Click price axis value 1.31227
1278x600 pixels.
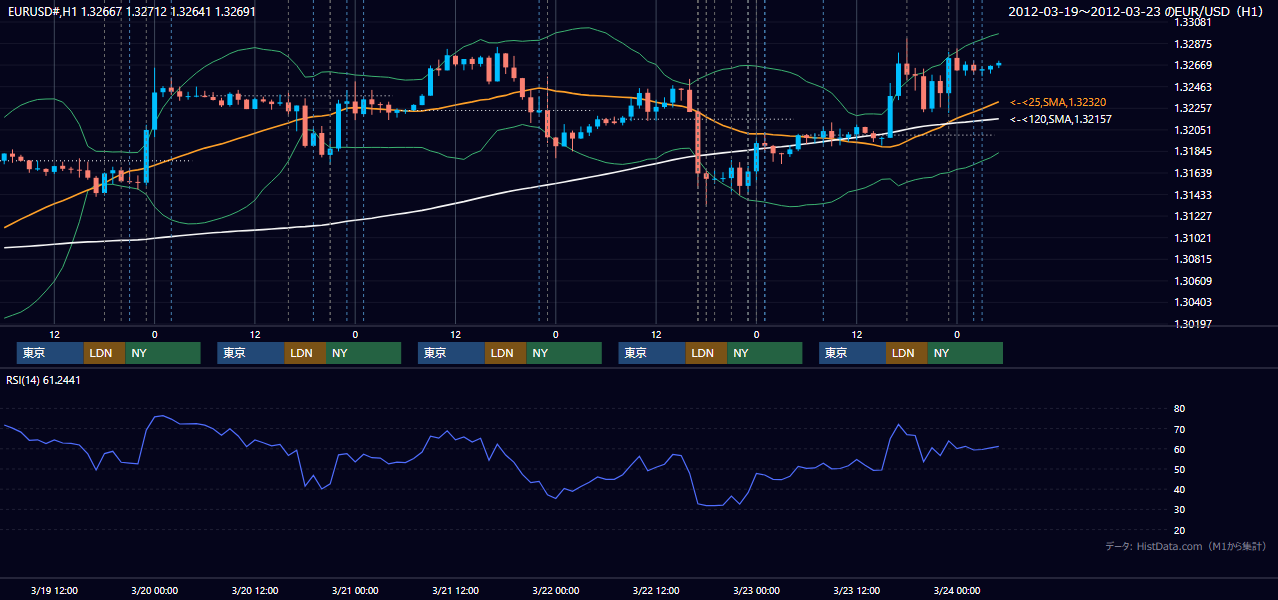(x=1192, y=217)
